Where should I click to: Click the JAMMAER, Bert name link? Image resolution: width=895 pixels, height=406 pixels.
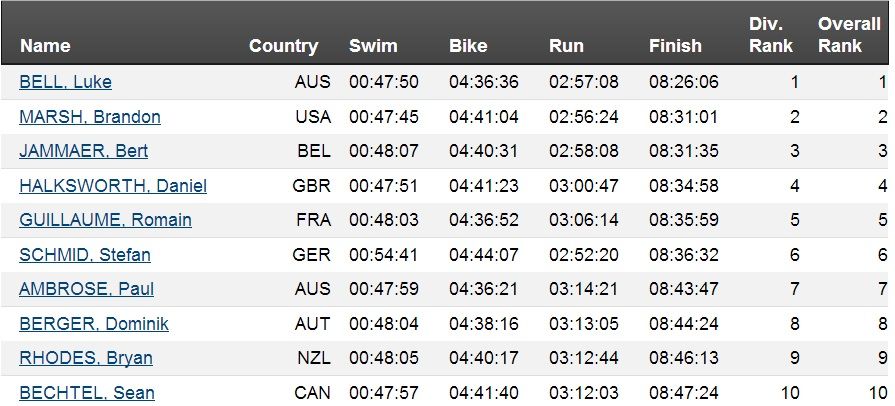click(83, 151)
